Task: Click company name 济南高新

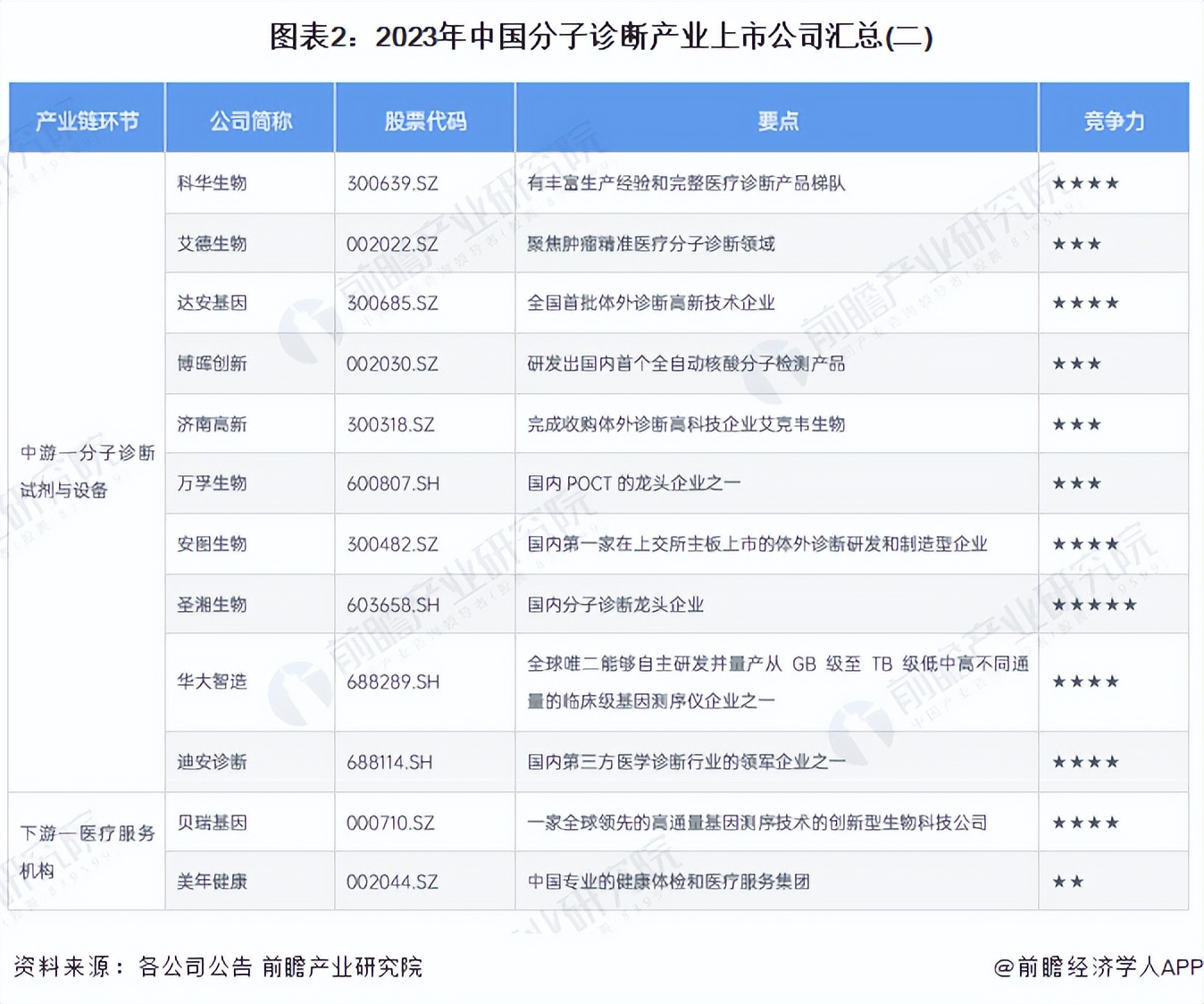Action: pos(212,424)
